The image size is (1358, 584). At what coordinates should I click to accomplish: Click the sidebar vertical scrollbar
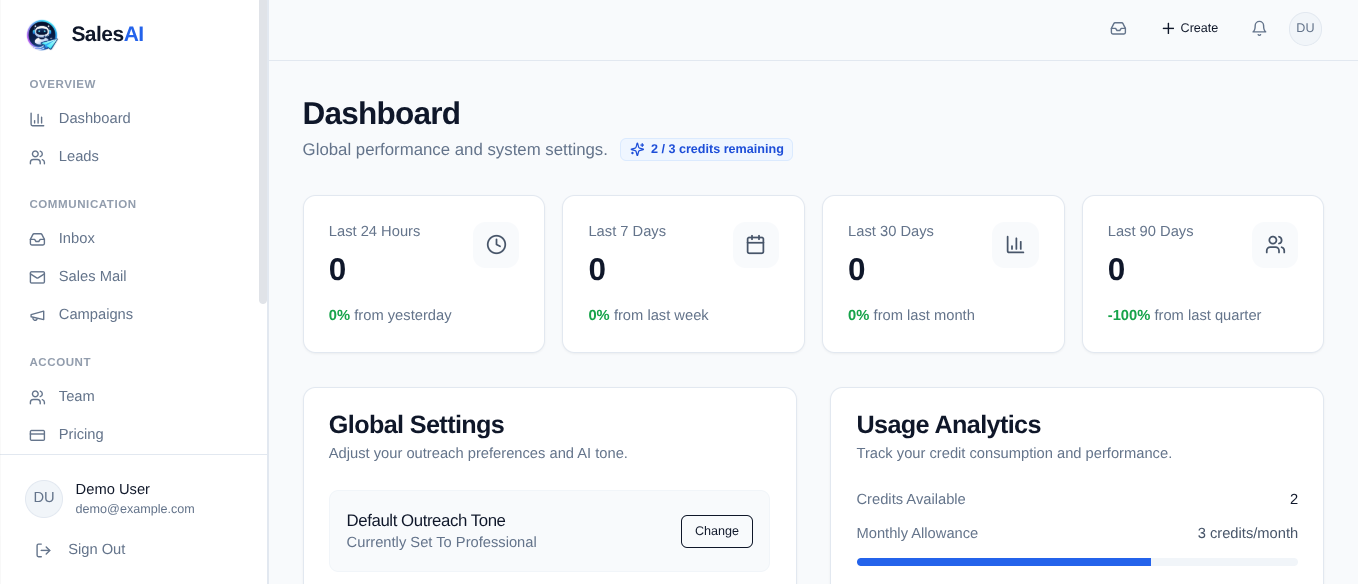point(263,152)
